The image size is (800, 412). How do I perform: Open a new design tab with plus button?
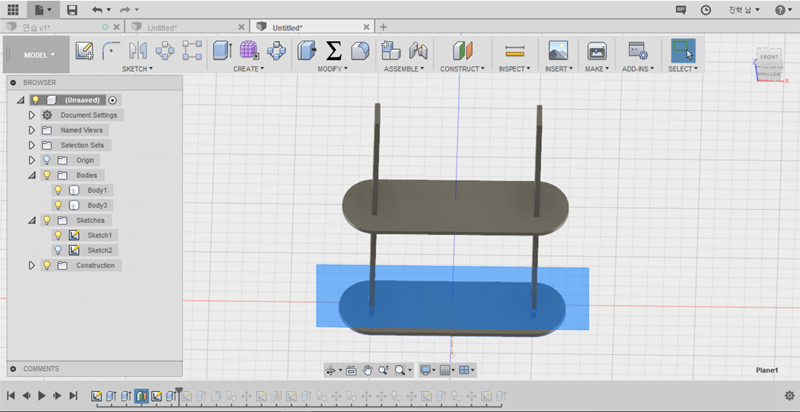pos(383,27)
